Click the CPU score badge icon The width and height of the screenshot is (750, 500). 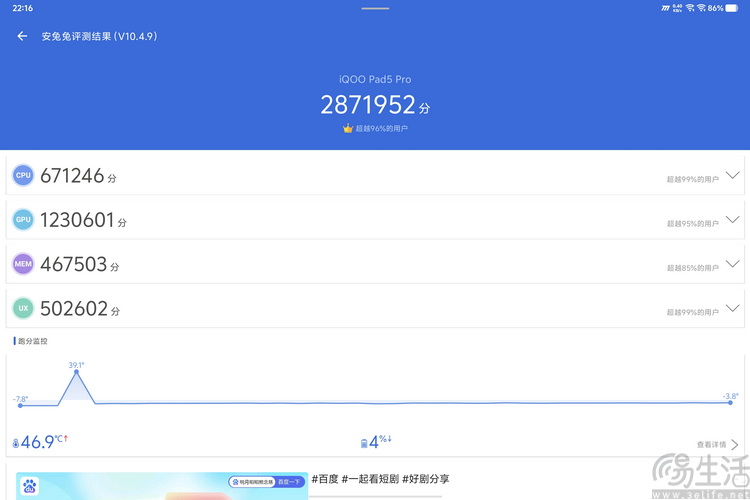point(23,175)
